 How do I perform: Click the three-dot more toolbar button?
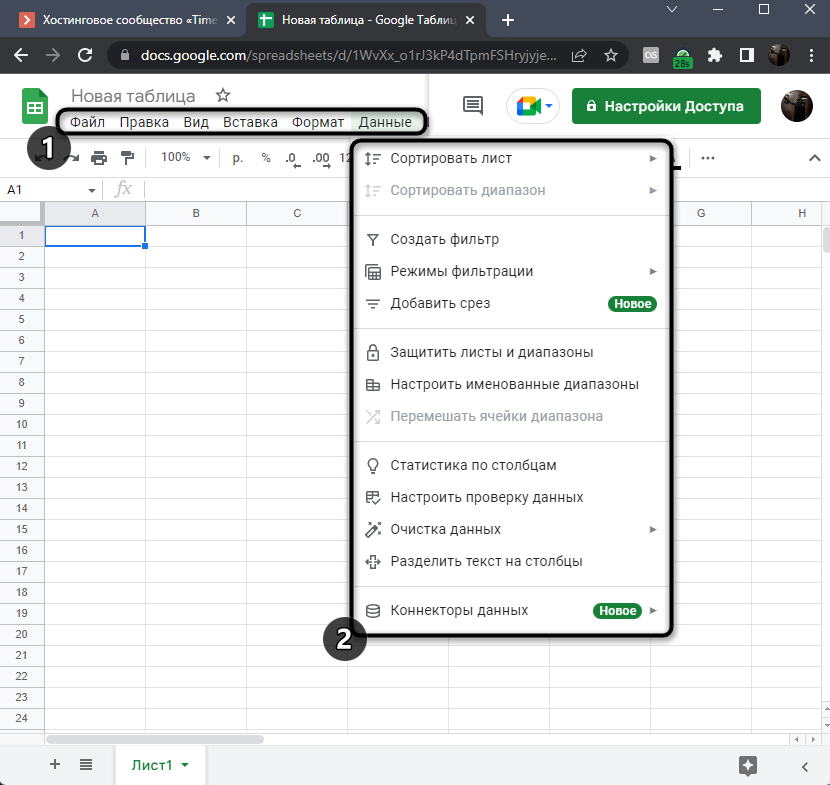click(x=708, y=157)
